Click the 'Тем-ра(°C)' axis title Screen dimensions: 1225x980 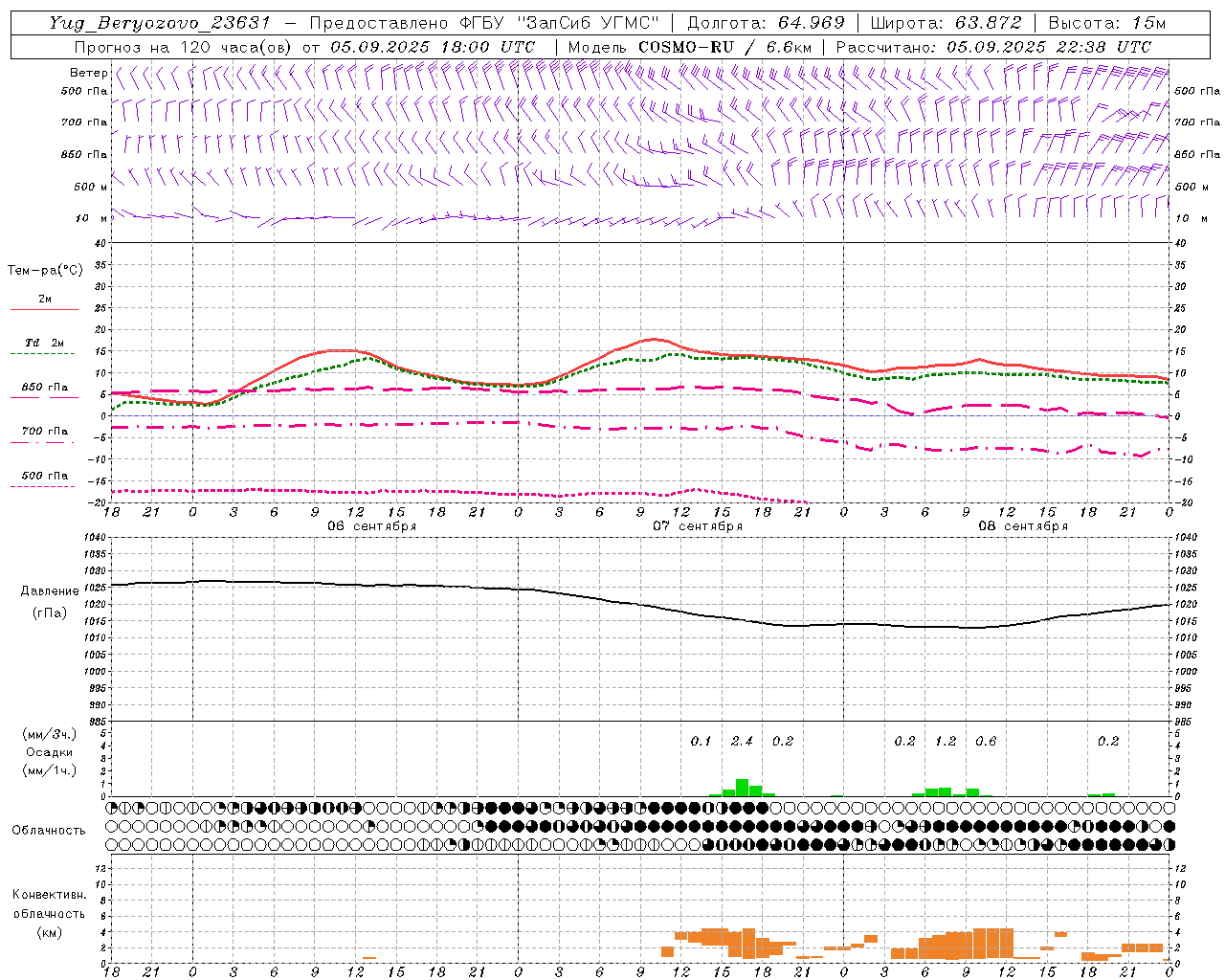(x=45, y=271)
